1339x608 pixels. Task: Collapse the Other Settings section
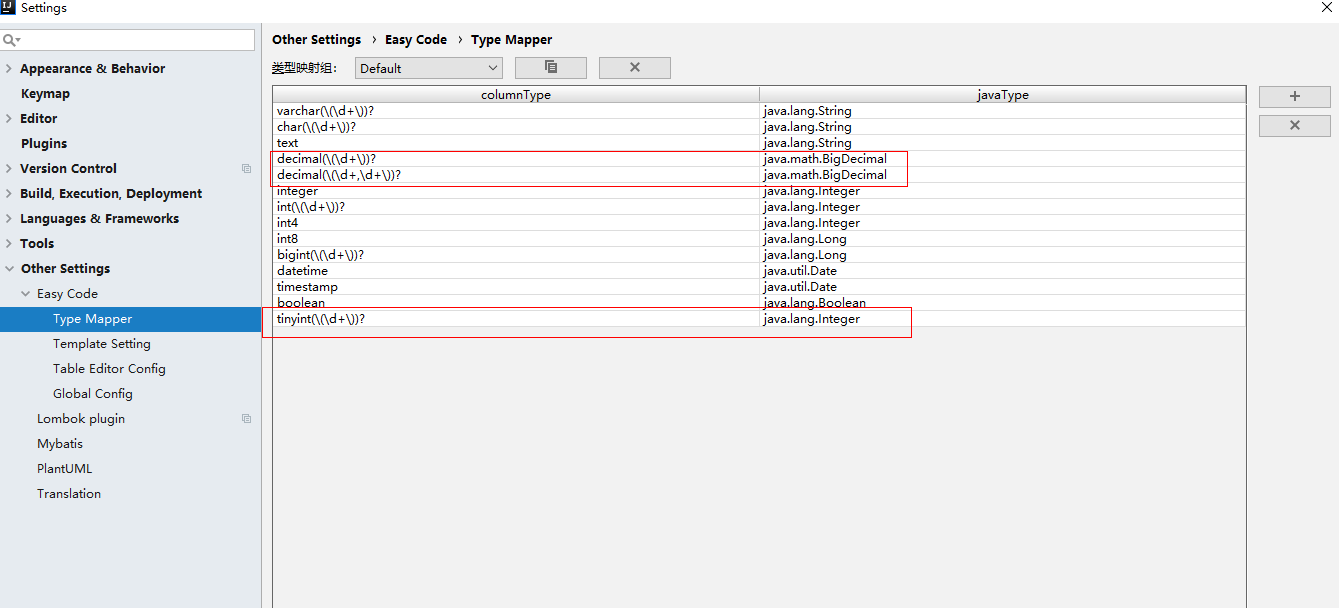tap(10, 268)
